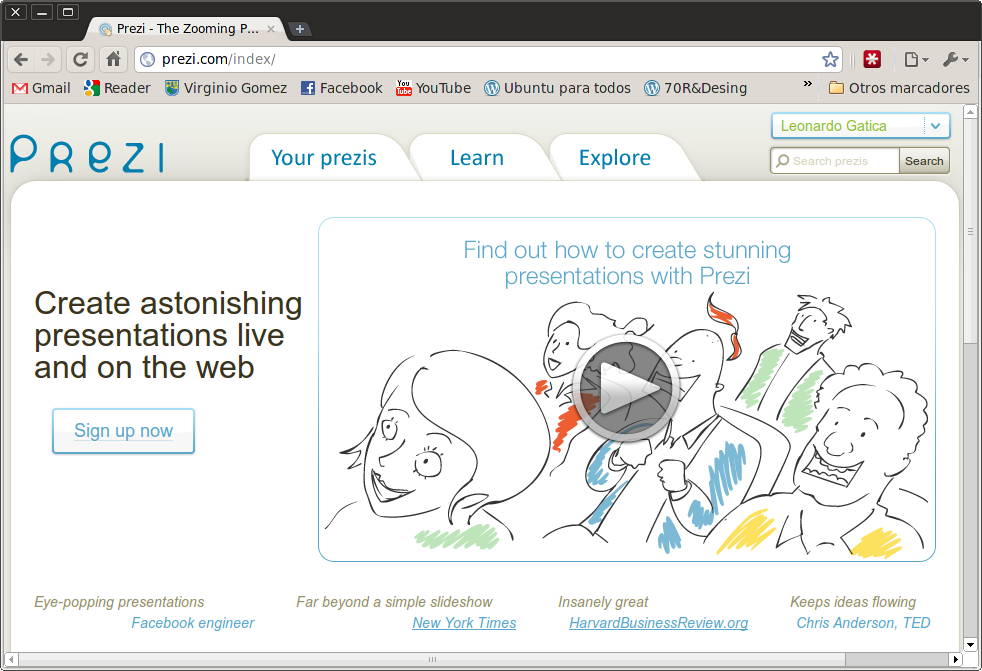
Task: Open the Virginio Gomez bookmark
Action: tap(225, 88)
